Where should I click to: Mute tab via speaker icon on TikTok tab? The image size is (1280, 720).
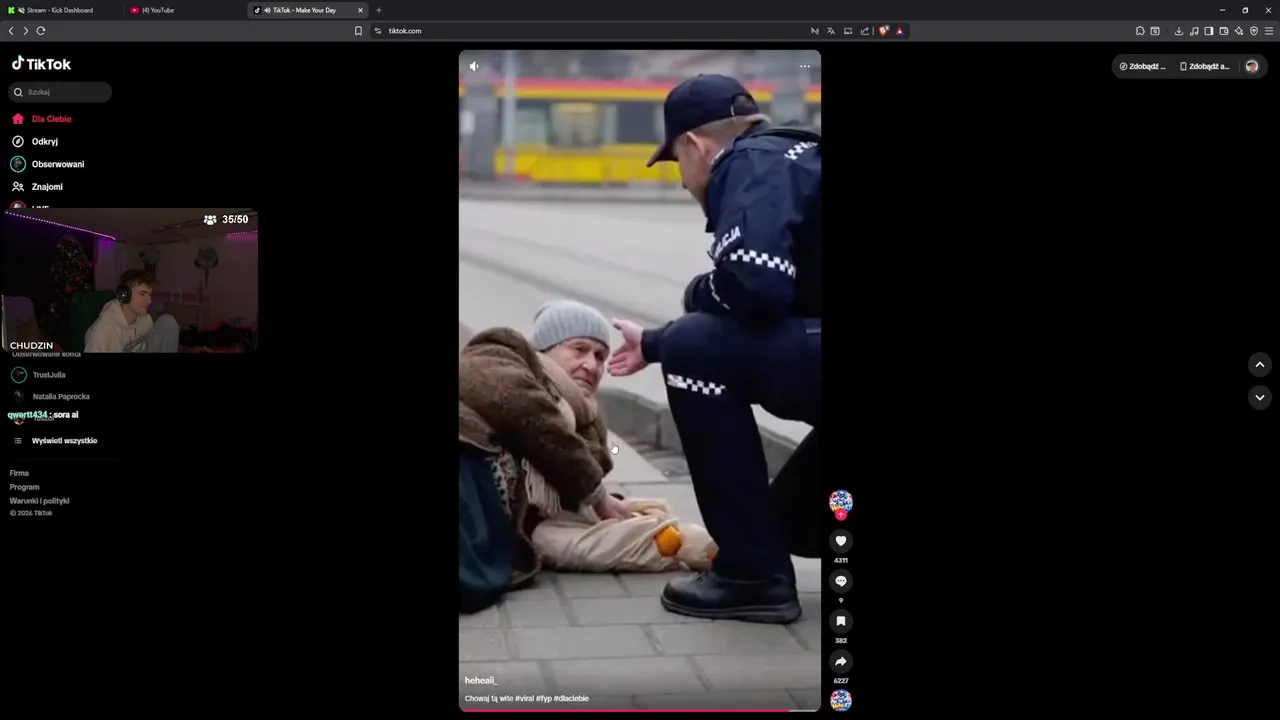(265, 10)
